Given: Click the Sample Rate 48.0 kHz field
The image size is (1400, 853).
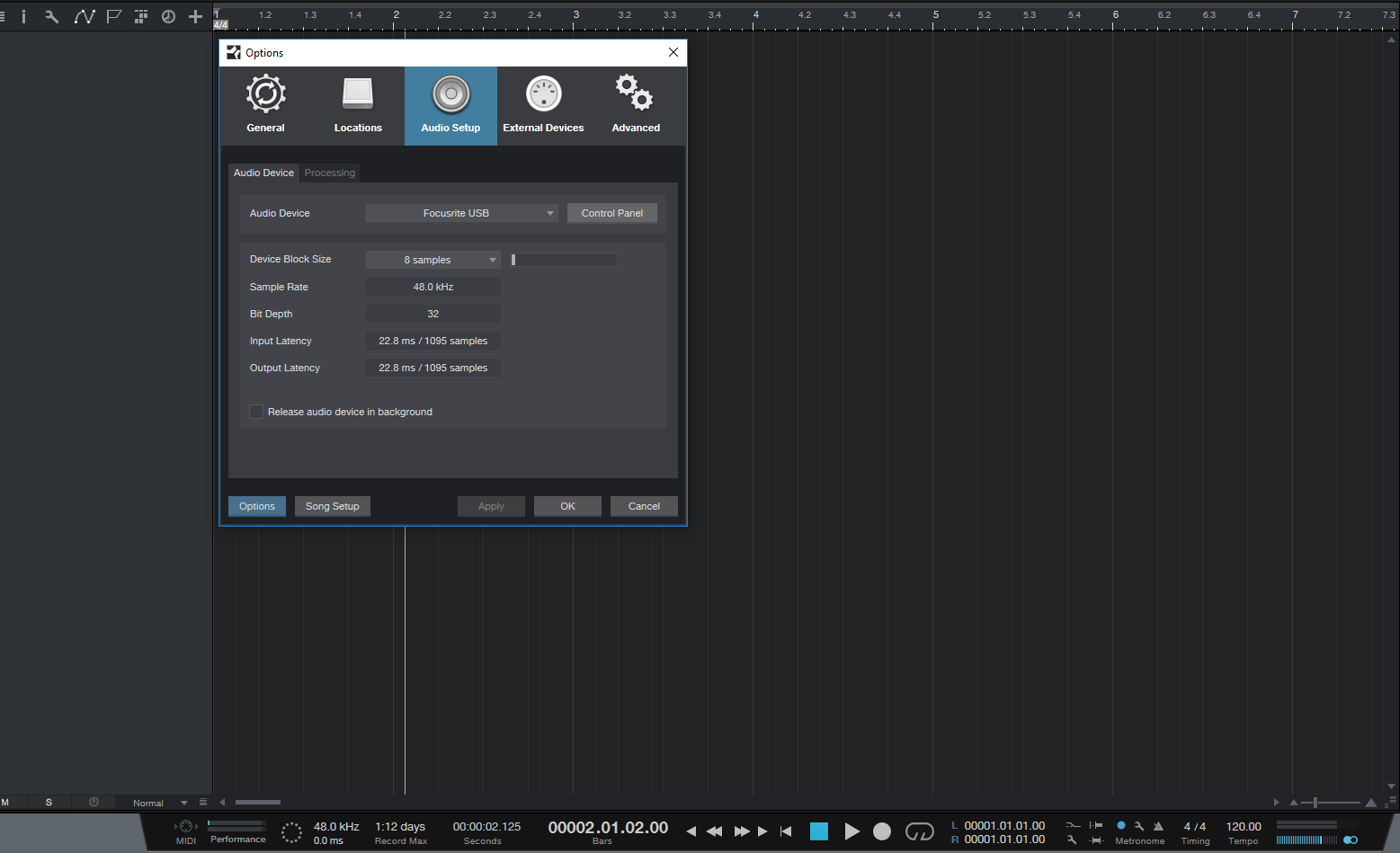Looking at the screenshot, I should [433, 287].
